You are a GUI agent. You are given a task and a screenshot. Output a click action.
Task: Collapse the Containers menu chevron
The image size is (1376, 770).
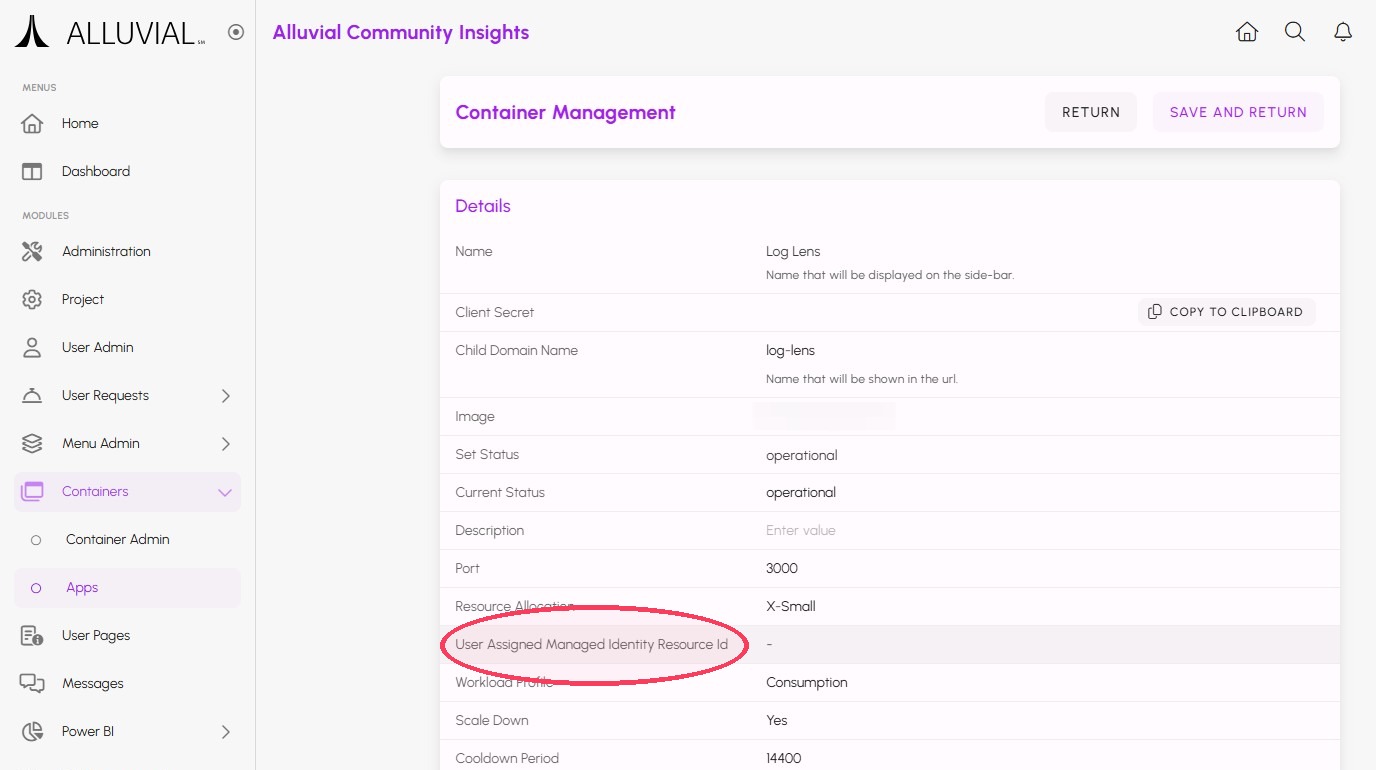point(225,492)
